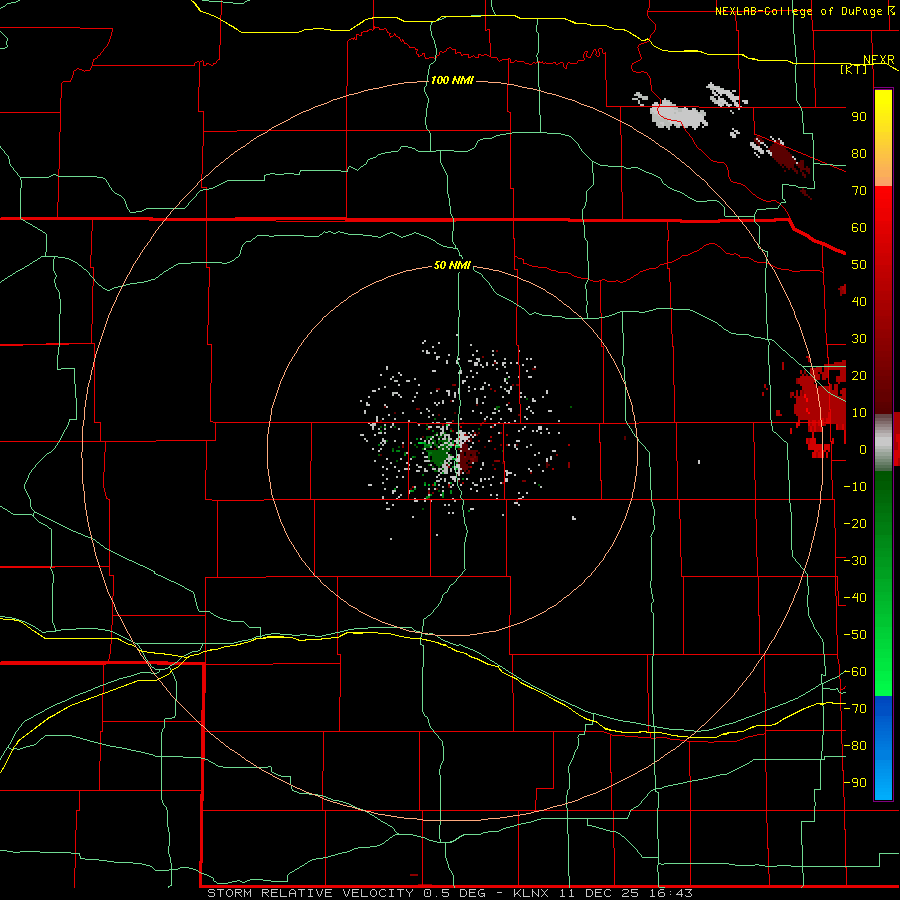Click the dark red streak echo in the far northeast
Viewport: 900px width, 900px height.
[x=789, y=158]
